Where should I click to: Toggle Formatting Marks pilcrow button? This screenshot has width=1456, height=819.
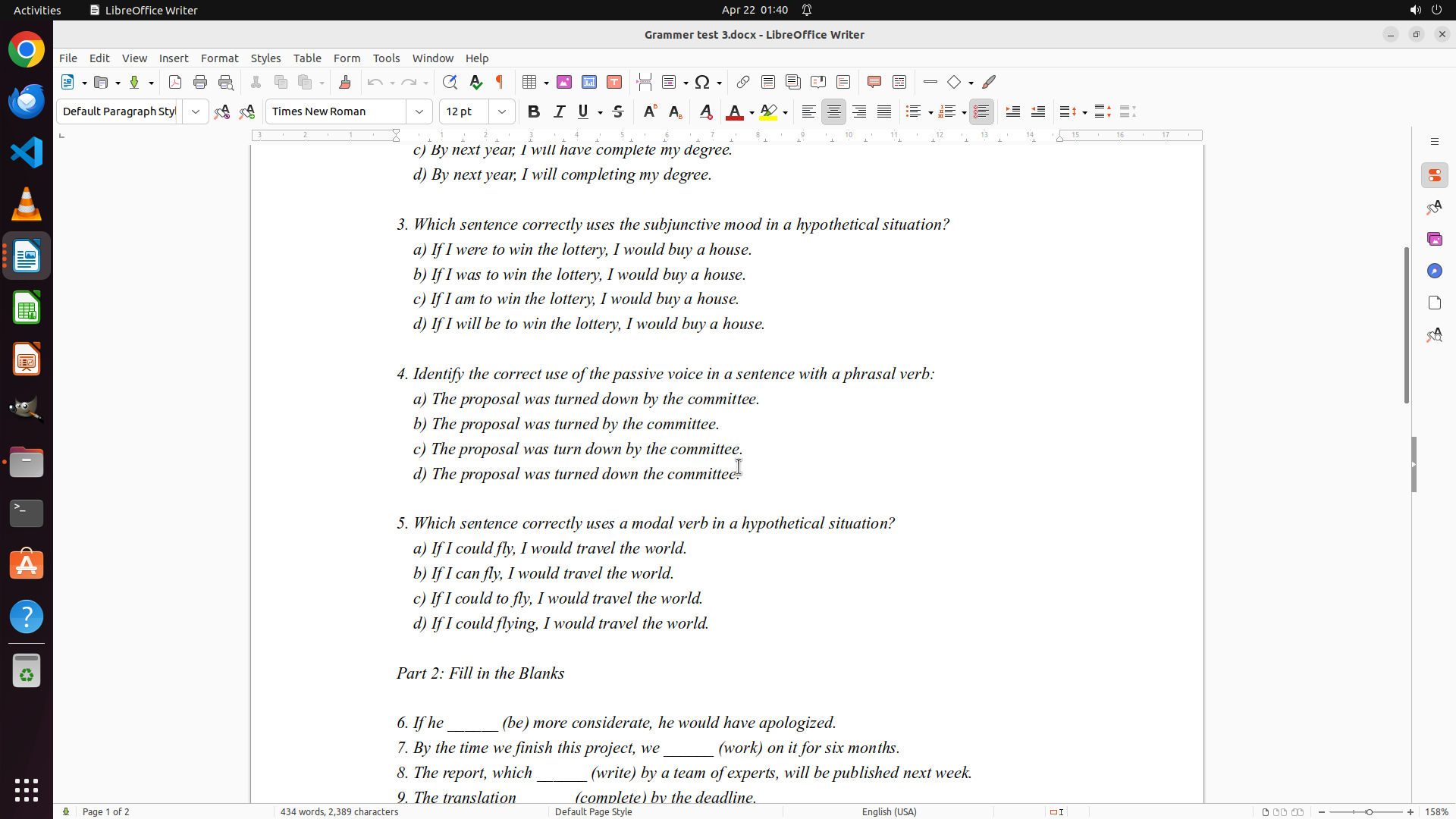tap(500, 82)
